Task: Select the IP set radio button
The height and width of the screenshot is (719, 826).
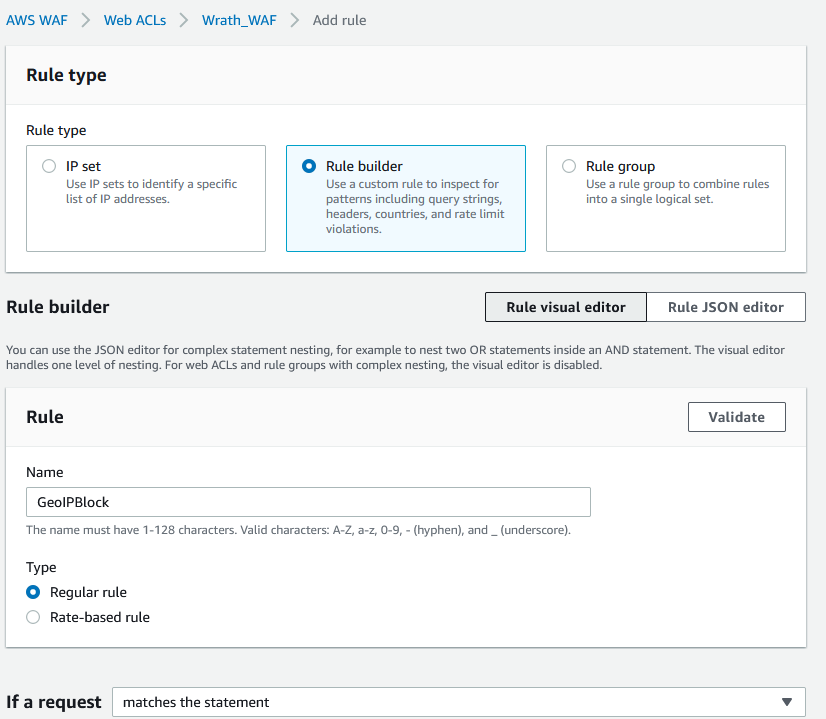Action: tap(49, 167)
